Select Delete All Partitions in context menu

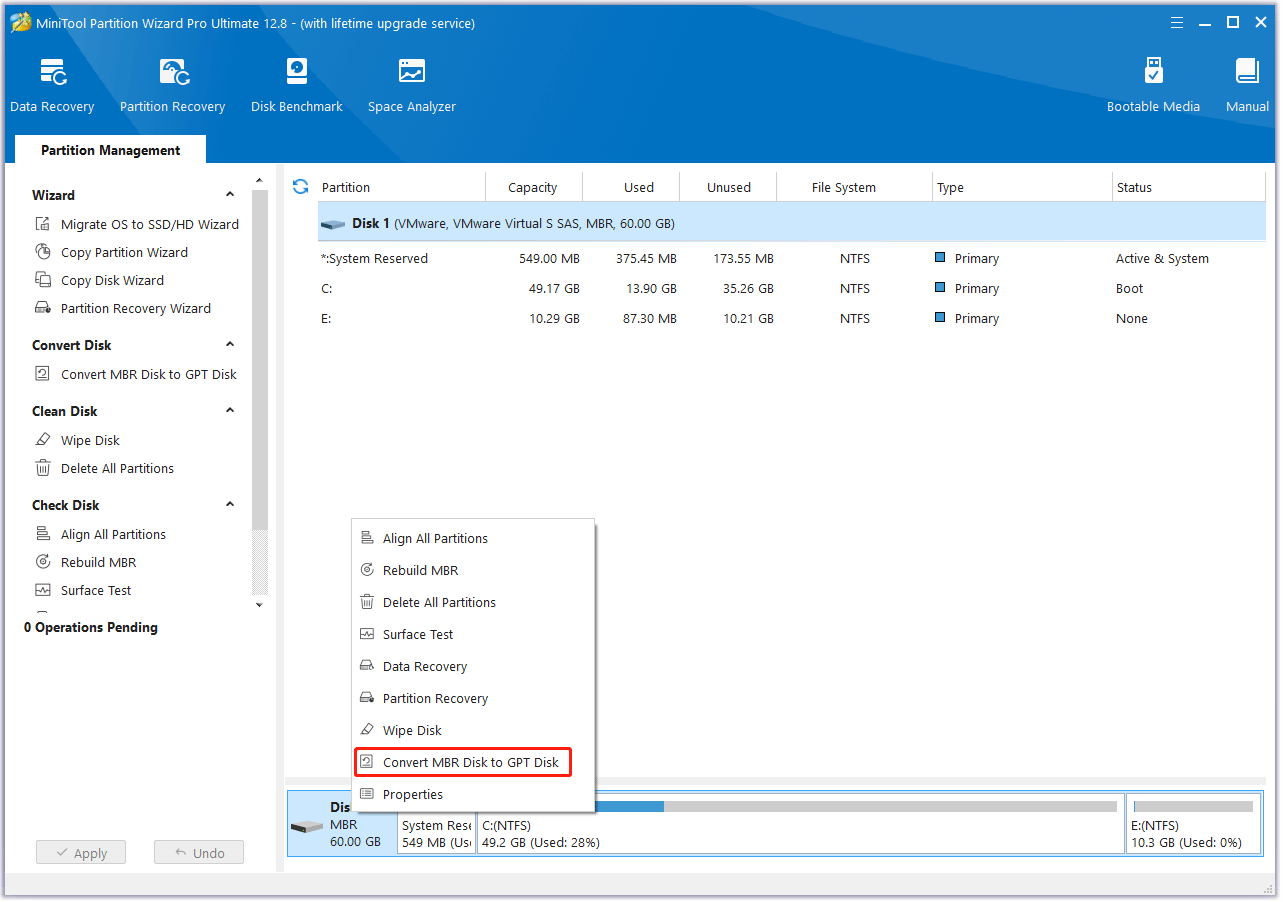coord(474,602)
